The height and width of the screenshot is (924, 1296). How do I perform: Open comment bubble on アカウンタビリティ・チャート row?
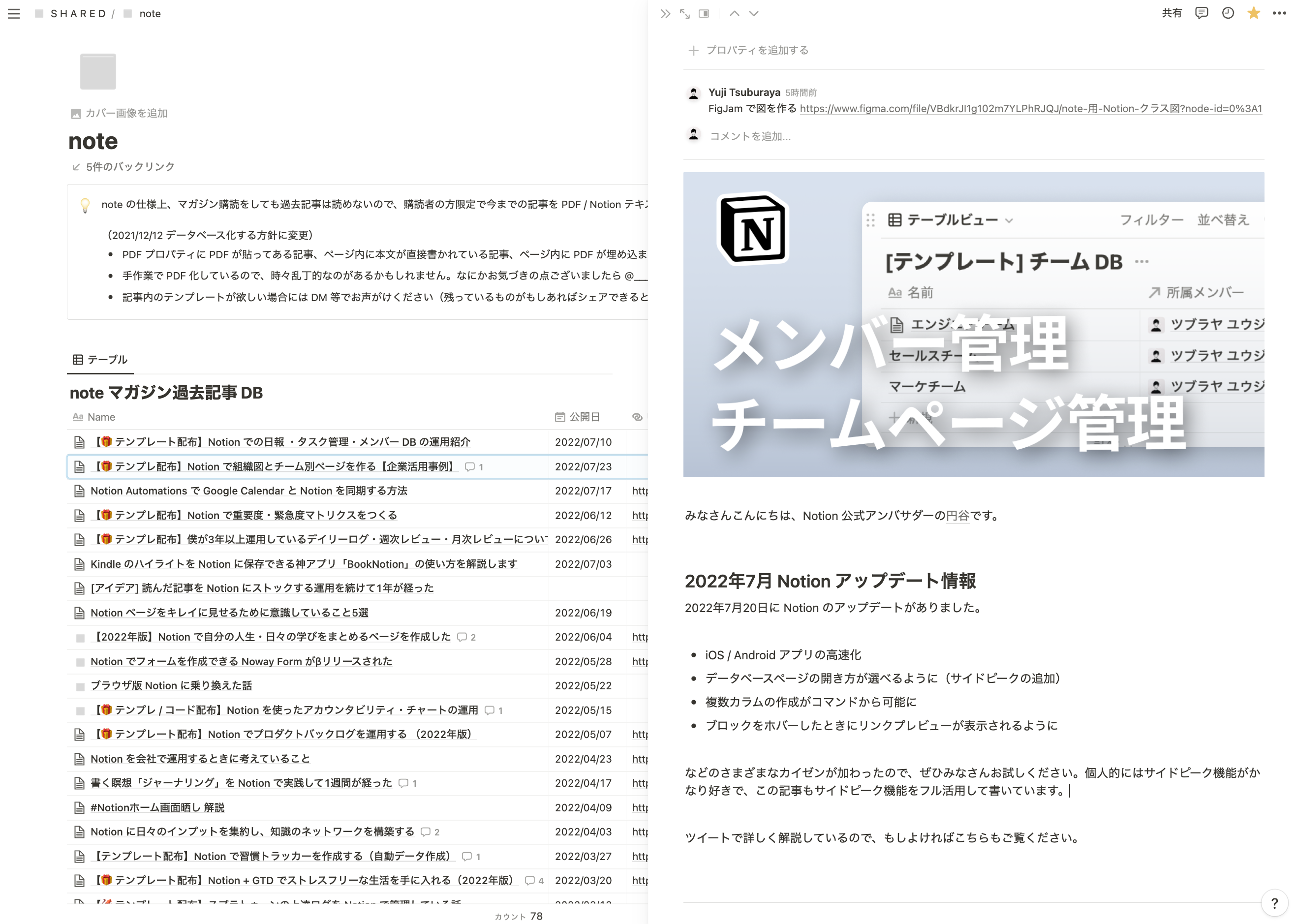coord(494,710)
